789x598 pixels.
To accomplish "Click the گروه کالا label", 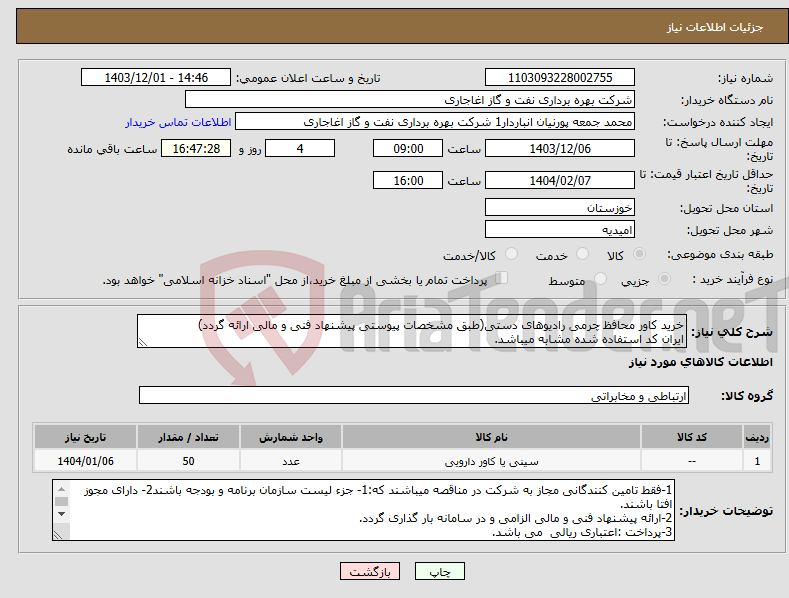I will click(x=747, y=396).
